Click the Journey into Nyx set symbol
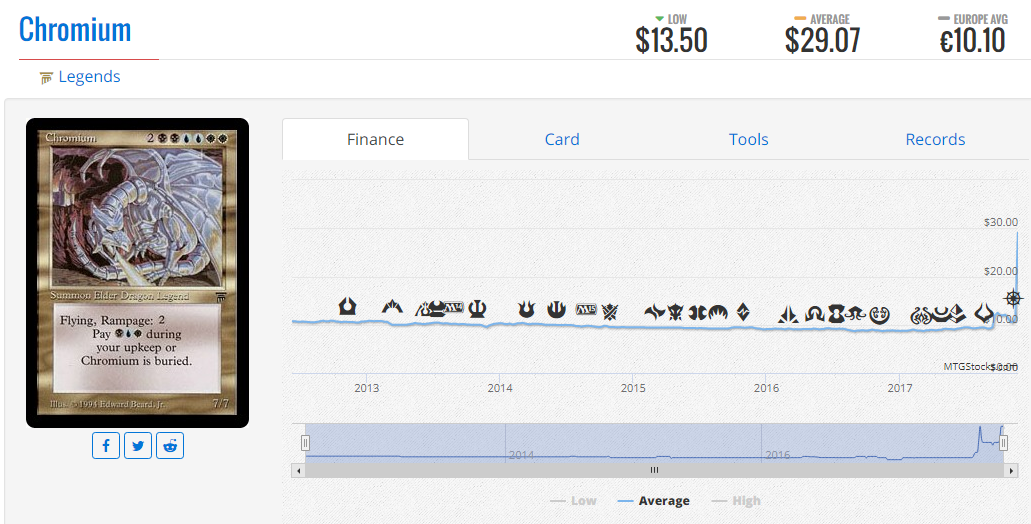1031x524 pixels. pos(556,309)
